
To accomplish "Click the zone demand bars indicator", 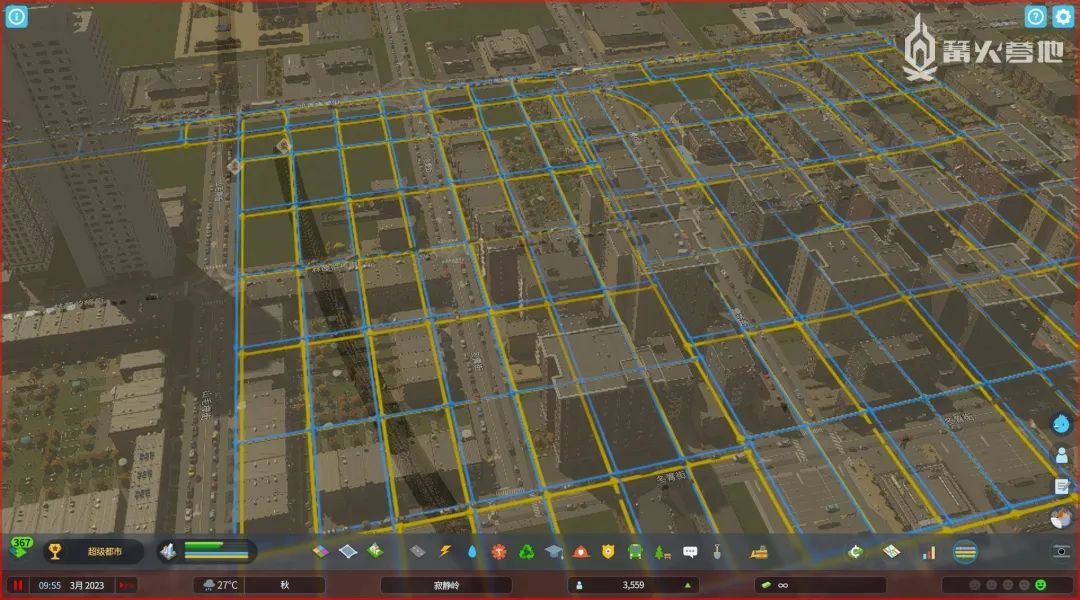I will [216, 551].
